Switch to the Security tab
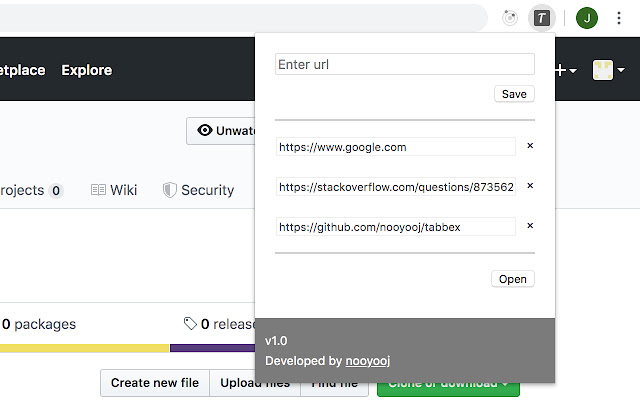The width and height of the screenshot is (640, 400). click(198, 190)
